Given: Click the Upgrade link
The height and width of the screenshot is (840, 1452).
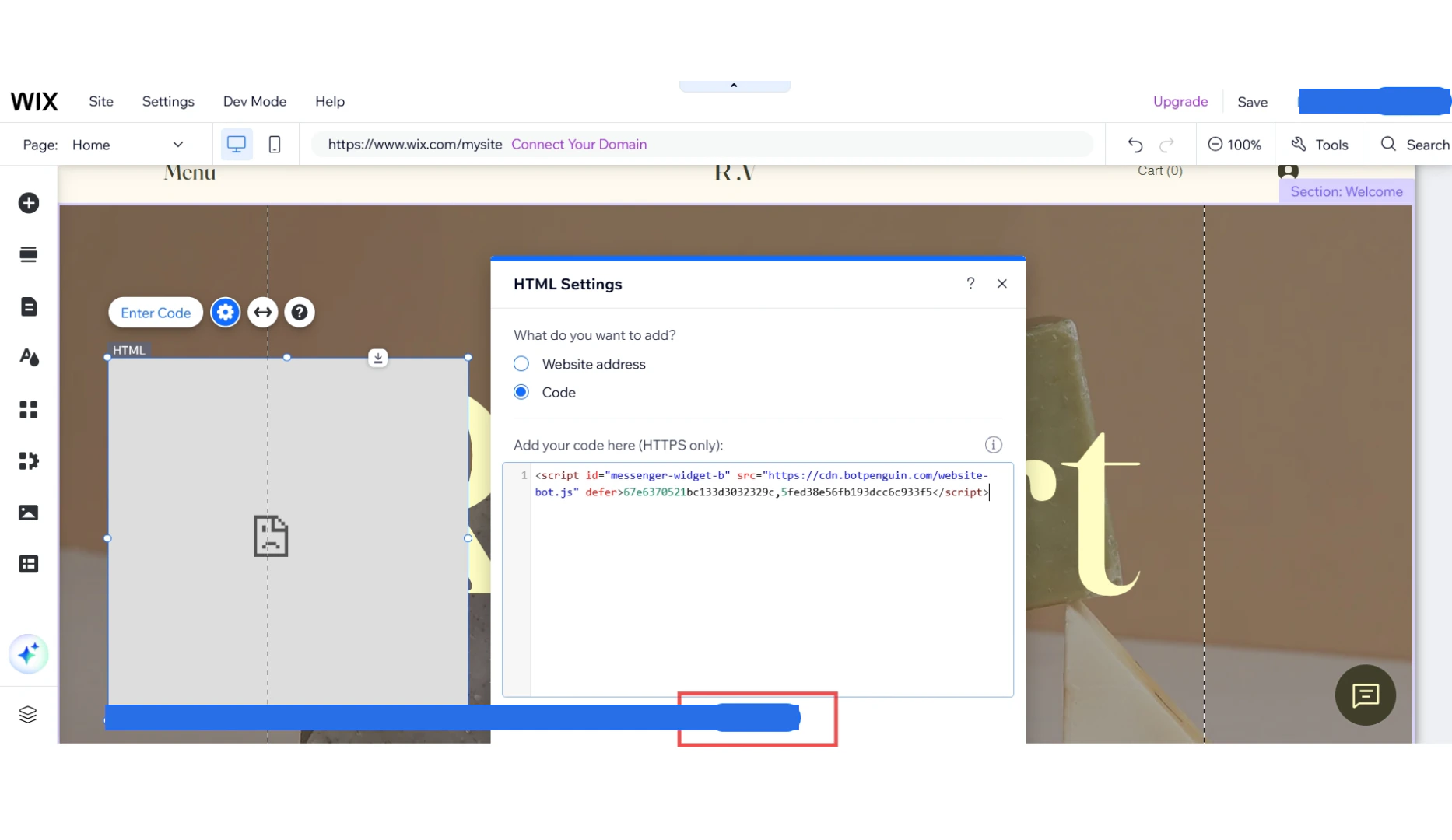Looking at the screenshot, I should coord(1180,101).
